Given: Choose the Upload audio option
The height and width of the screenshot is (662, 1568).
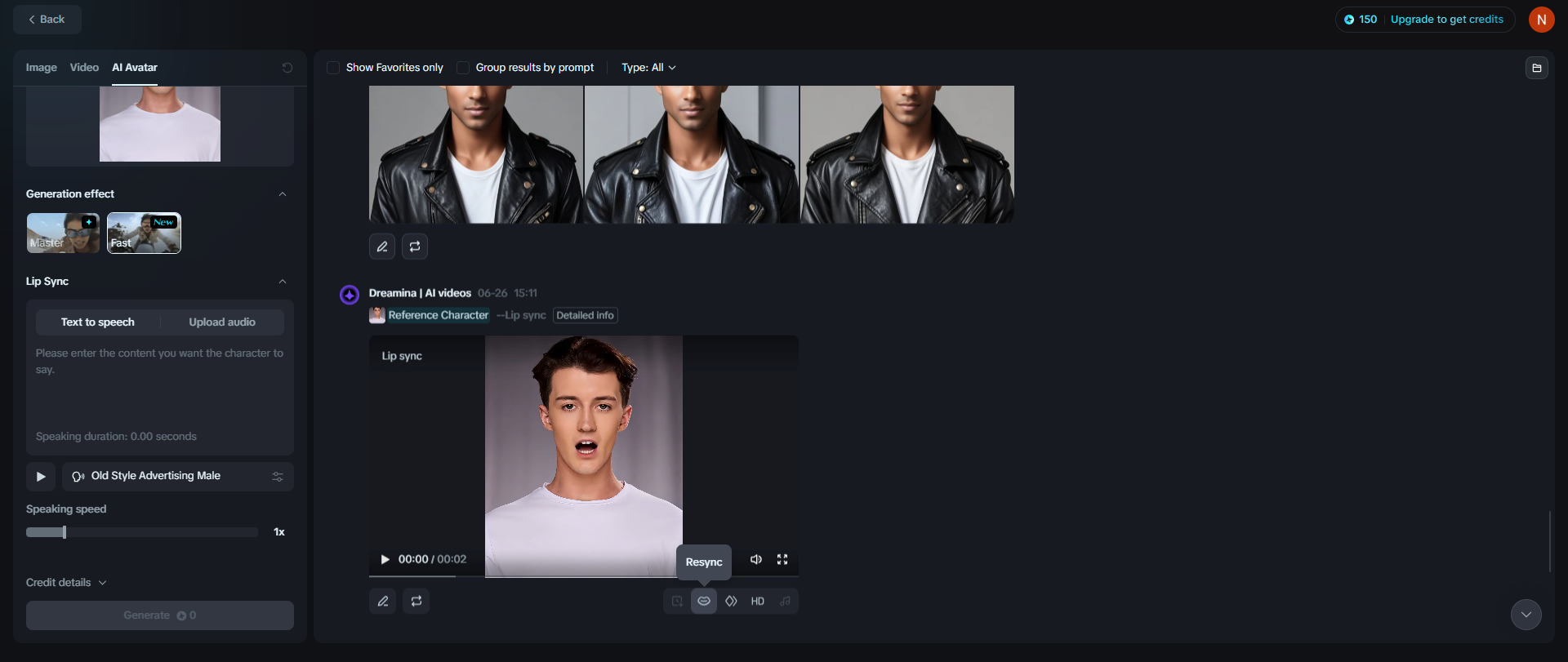Looking at the screenshot, I should pos(222,322).
